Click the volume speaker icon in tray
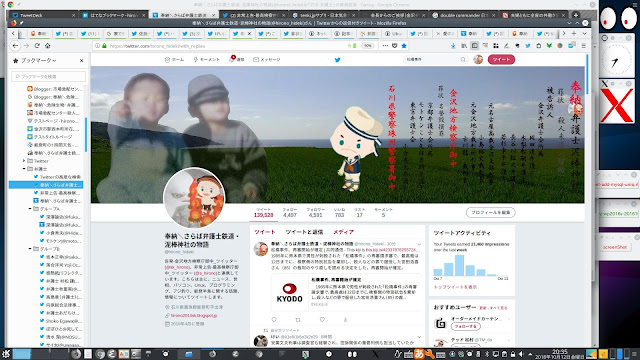 click(x=521, y=354)
